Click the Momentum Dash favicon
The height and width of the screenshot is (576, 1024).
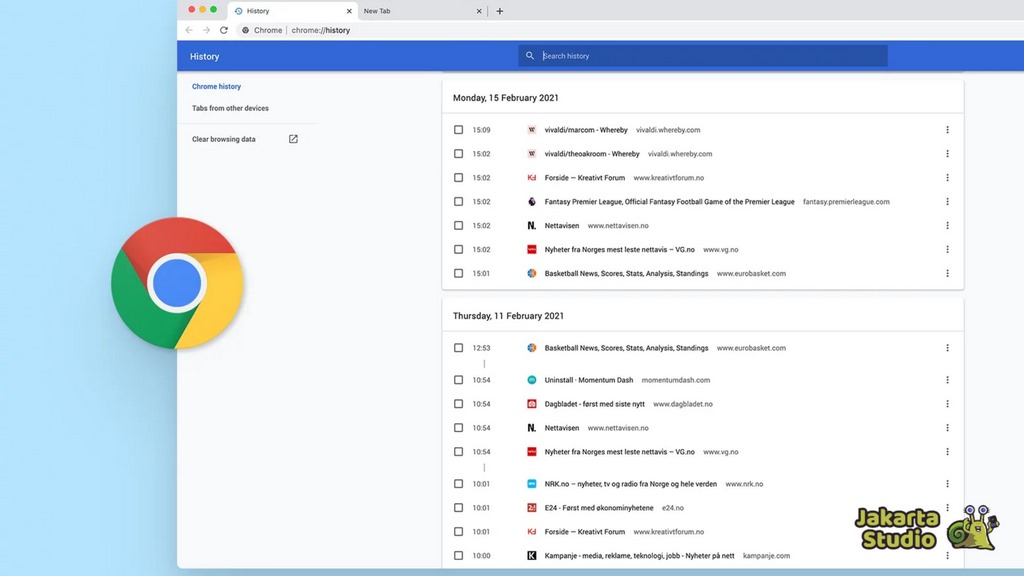point(532,380)
